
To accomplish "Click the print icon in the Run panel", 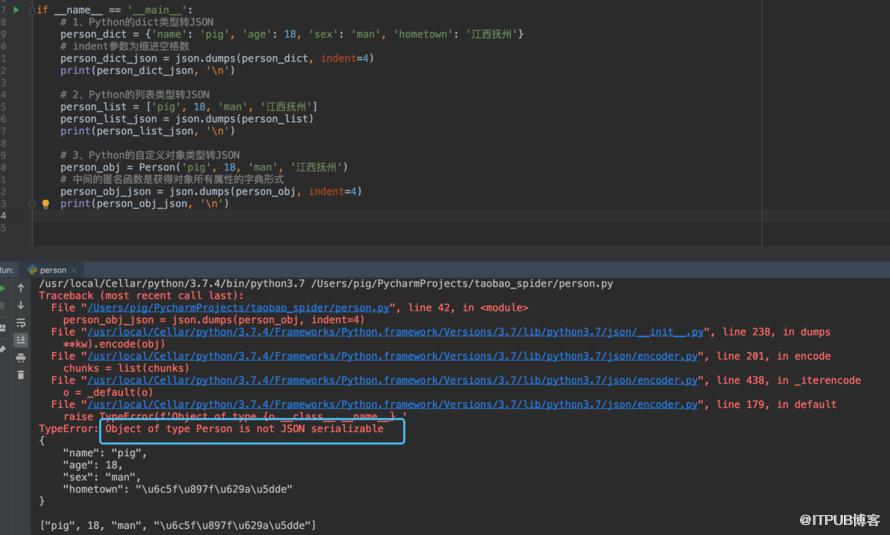I will point(20,357).
